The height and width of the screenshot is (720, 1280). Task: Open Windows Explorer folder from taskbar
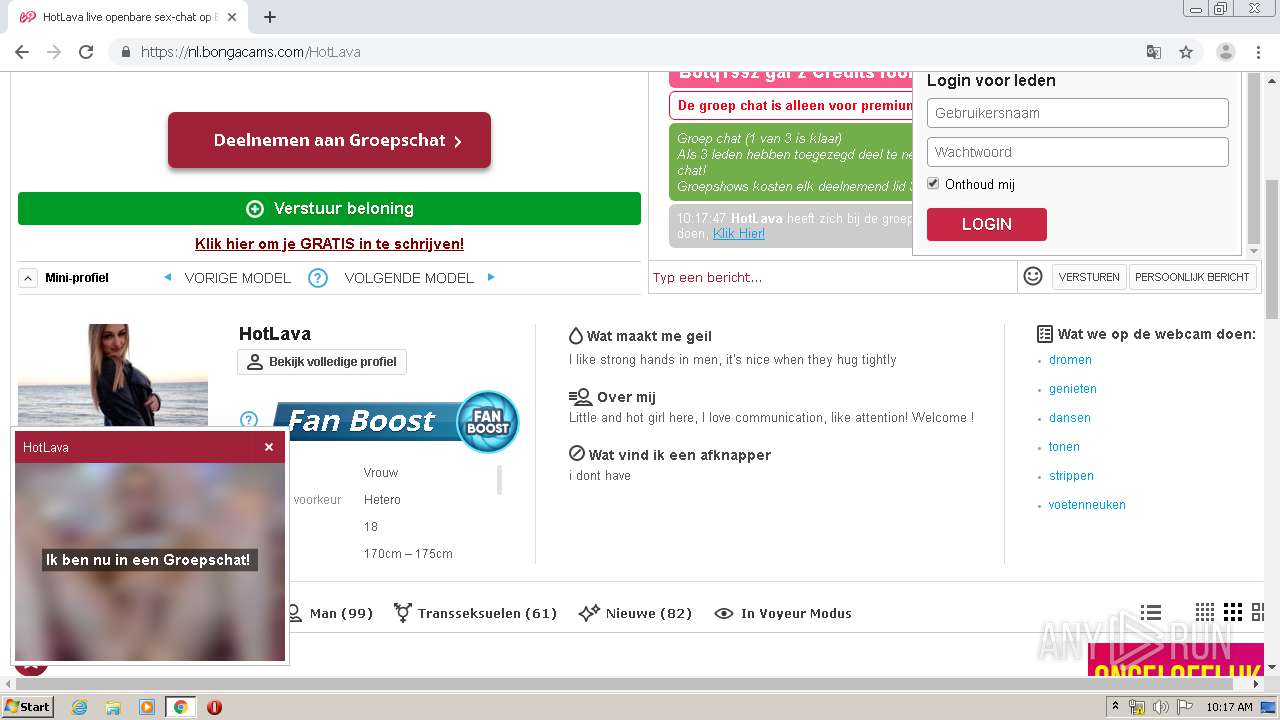pyautogui.click(x=113, y=707)
